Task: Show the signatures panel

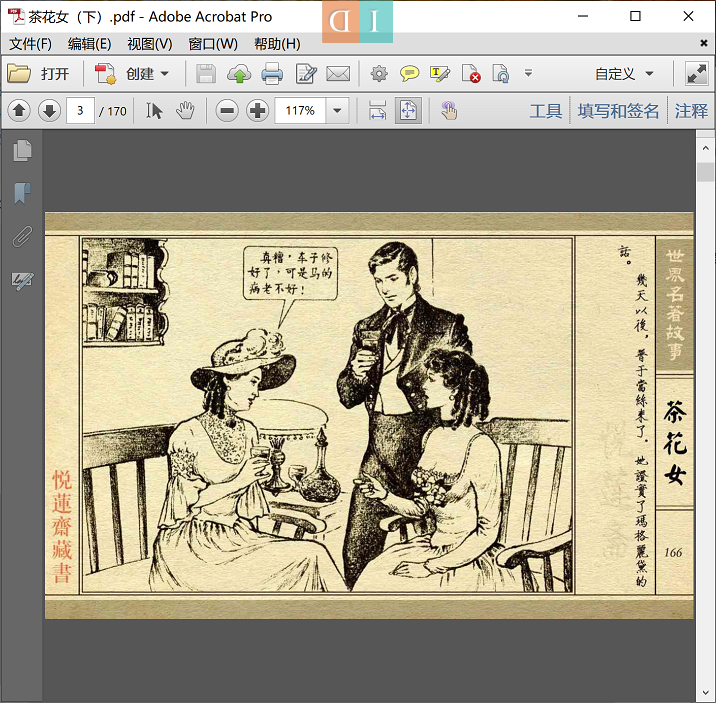Action: point(22,280)
